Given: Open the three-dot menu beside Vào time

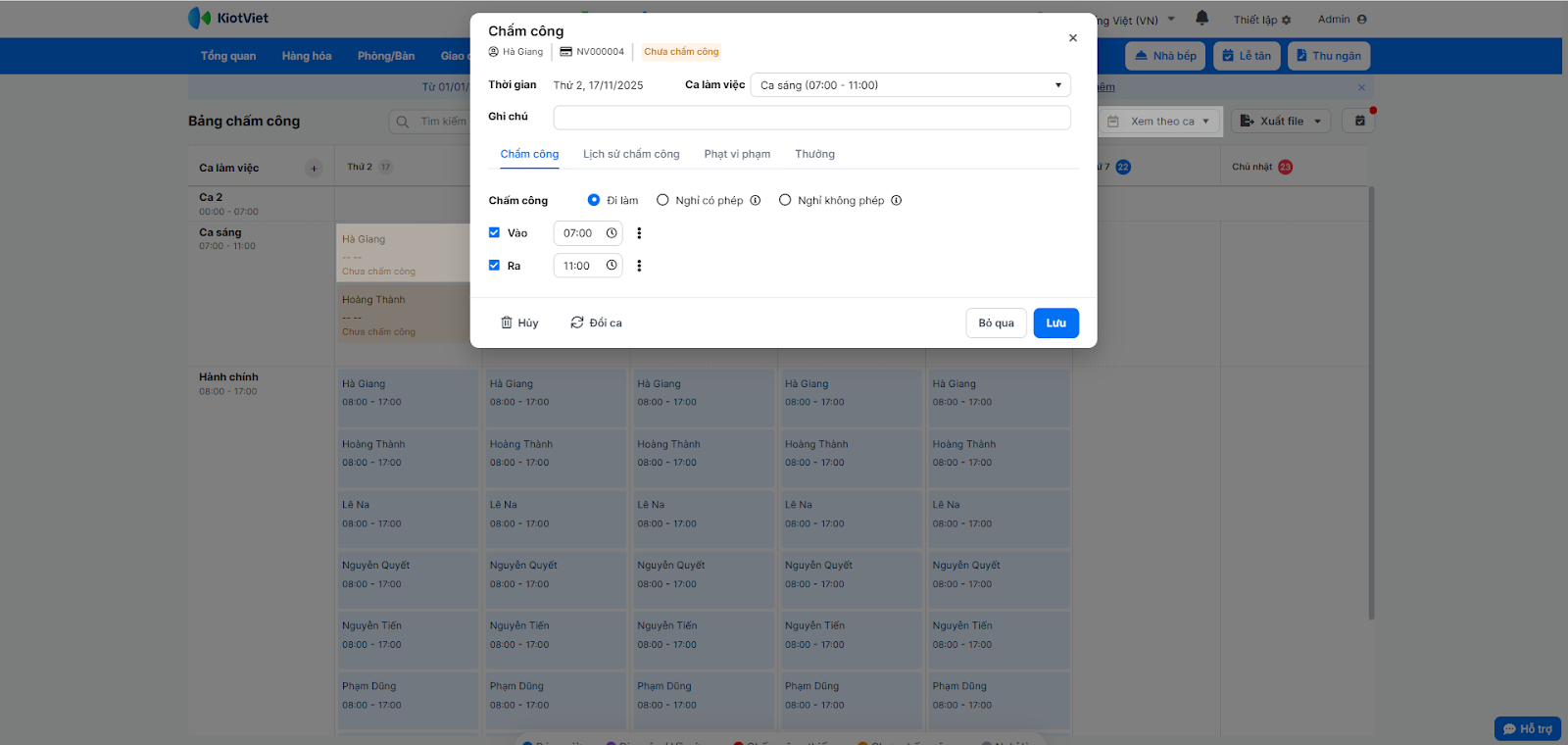Looking at the screenshot, I should click(x=639, y=233).
